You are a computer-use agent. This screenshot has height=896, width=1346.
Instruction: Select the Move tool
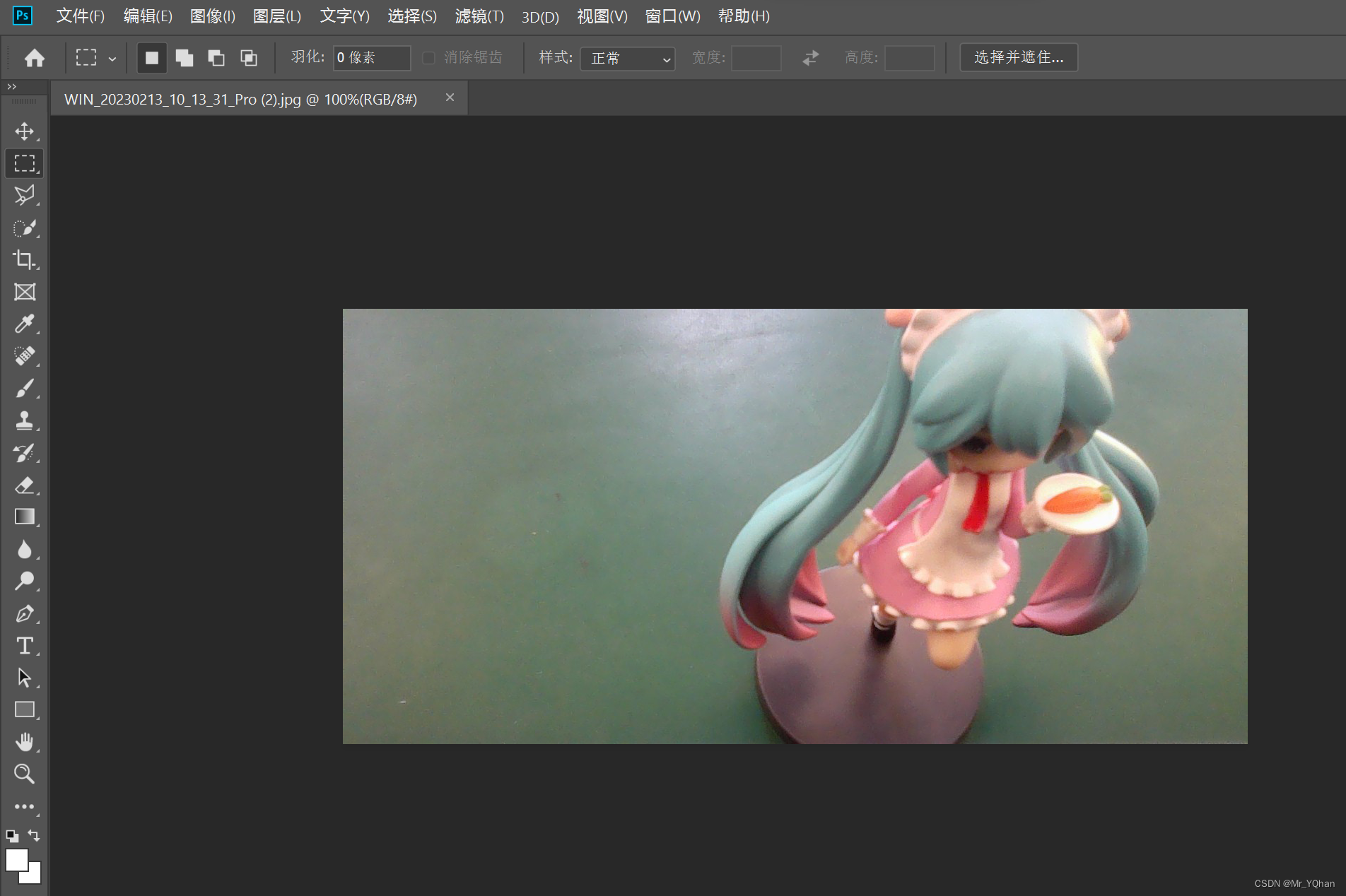tap(25, 131)
